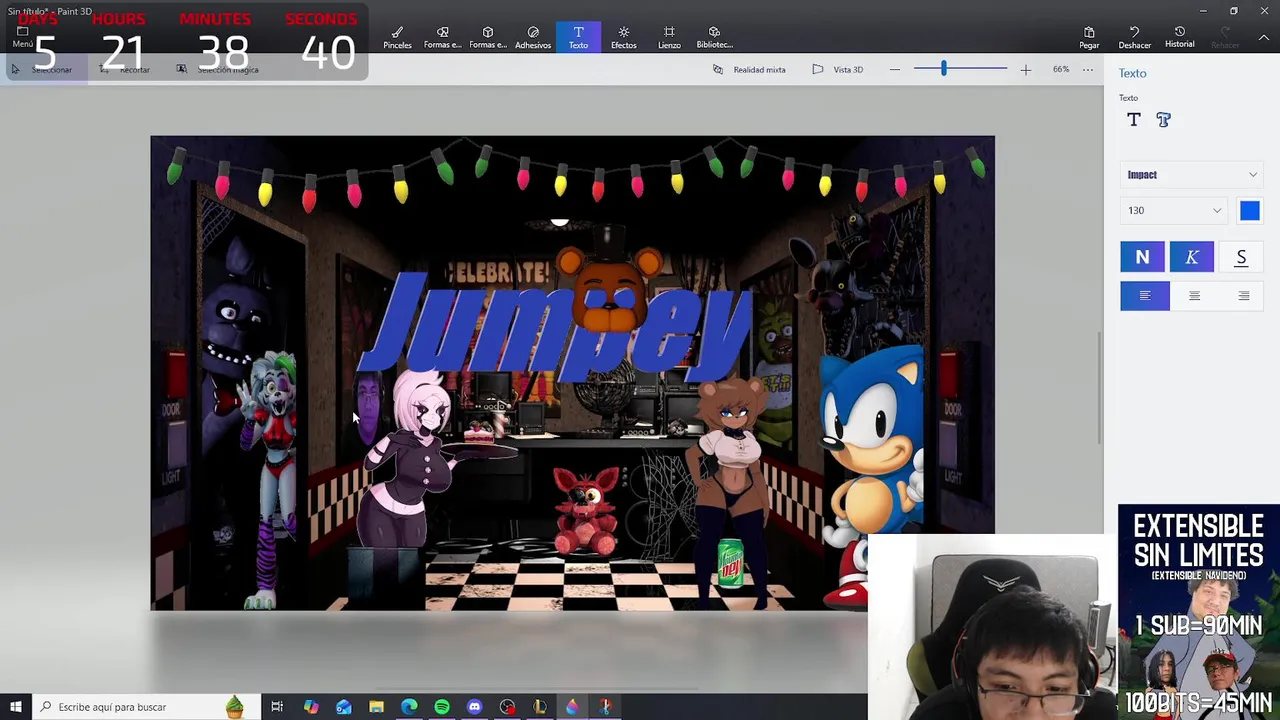
Task: Open the 2D shapes tool
Action: pos(442,37)
